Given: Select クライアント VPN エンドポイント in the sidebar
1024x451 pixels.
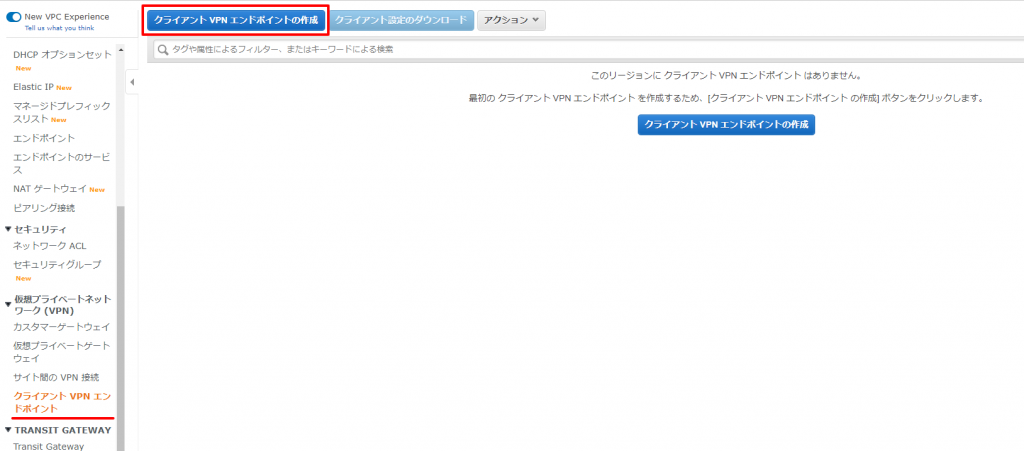Looking at the screenshot, I should pos(63,402).
